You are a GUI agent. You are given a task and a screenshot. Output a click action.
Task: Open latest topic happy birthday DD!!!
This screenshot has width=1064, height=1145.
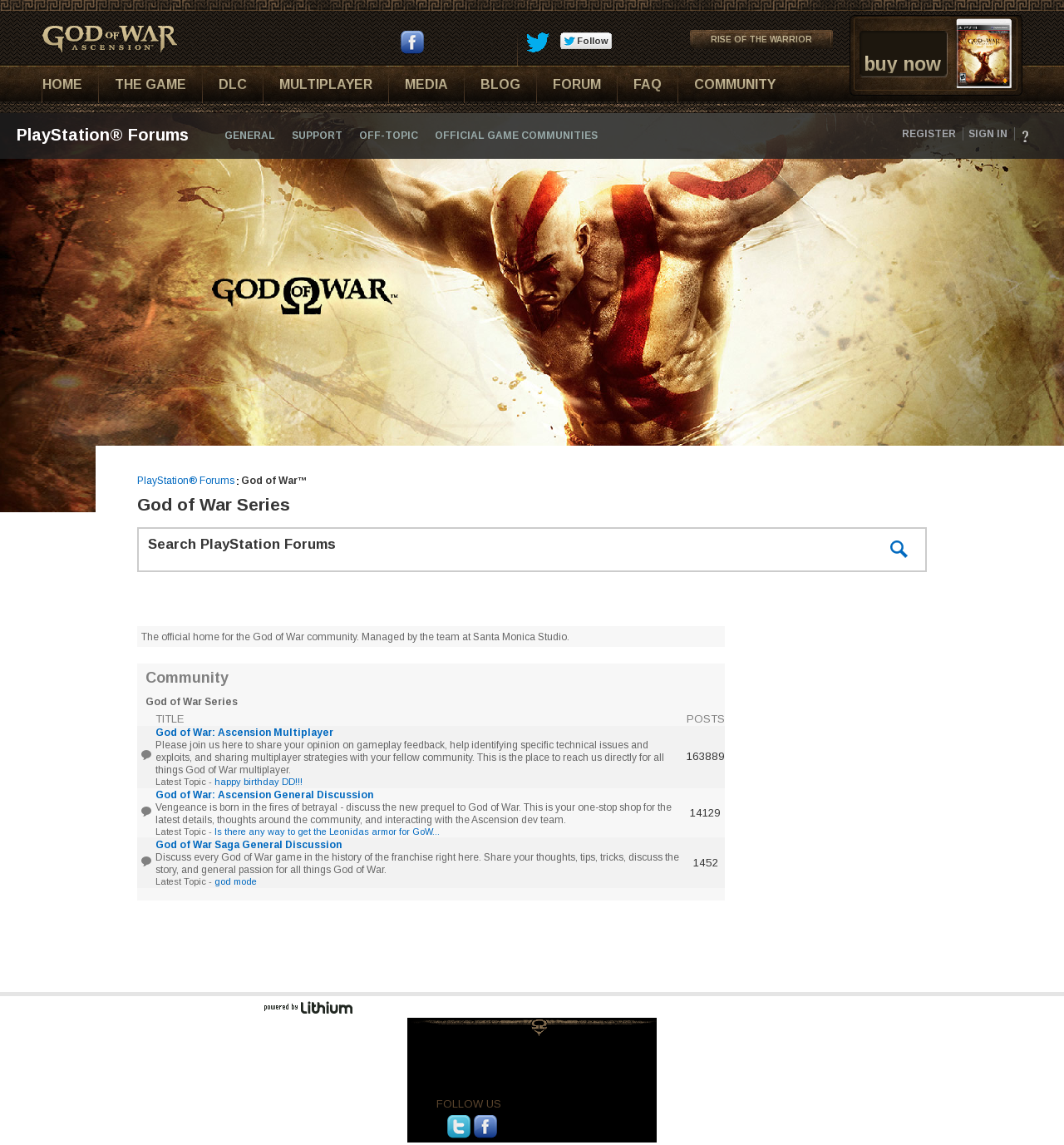coord(259,782)
